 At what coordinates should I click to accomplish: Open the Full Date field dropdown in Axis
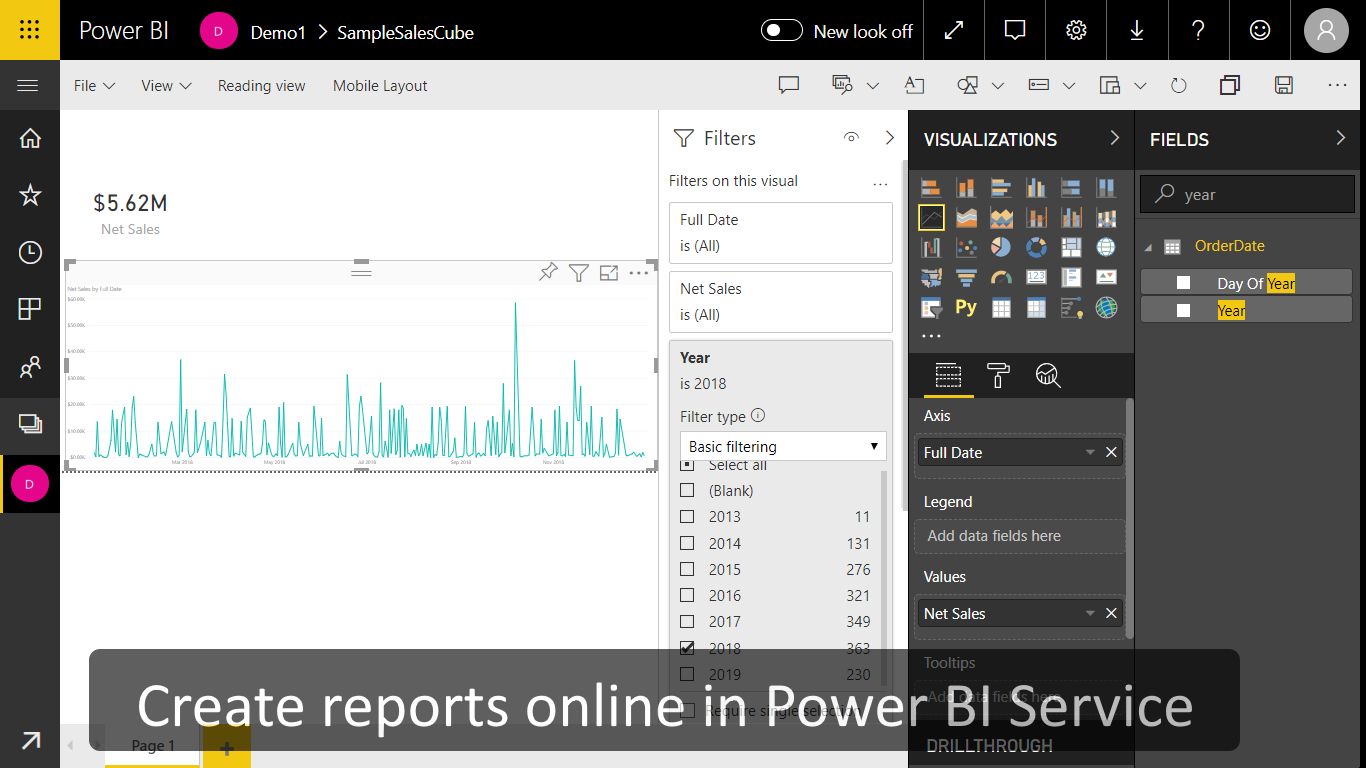coord(1091,452)
